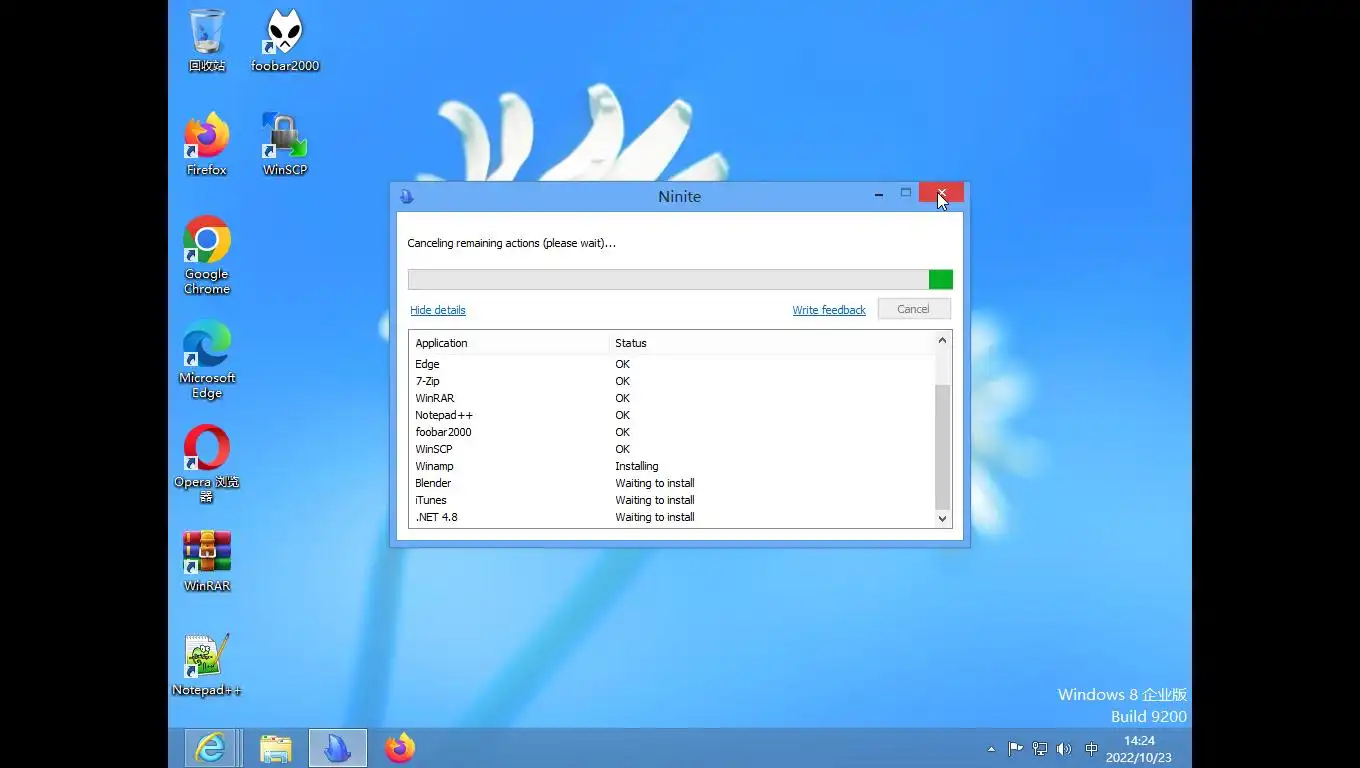Image resolution: width=1360 pixels, height=768 pixels.
Task: Click the details list scrollbar thumb
Action: (x=942, y=446)
